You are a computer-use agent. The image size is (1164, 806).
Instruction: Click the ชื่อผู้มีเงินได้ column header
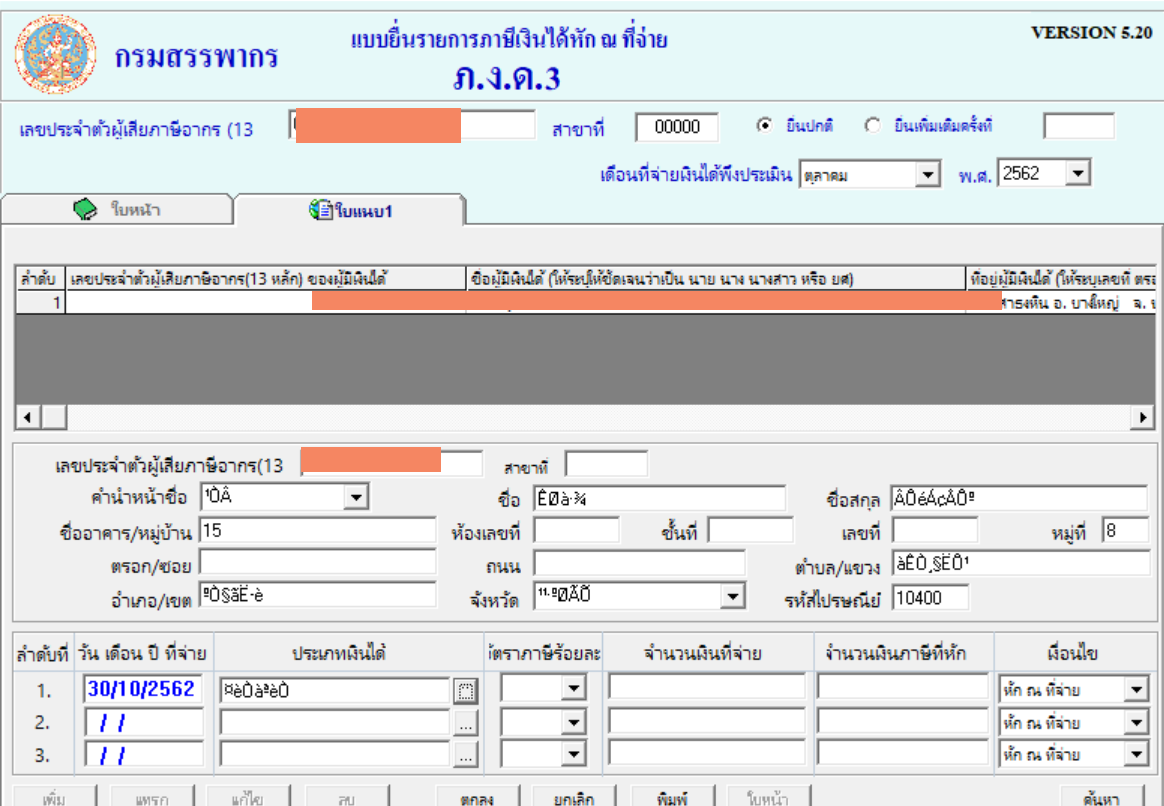(x=716, y=279)
